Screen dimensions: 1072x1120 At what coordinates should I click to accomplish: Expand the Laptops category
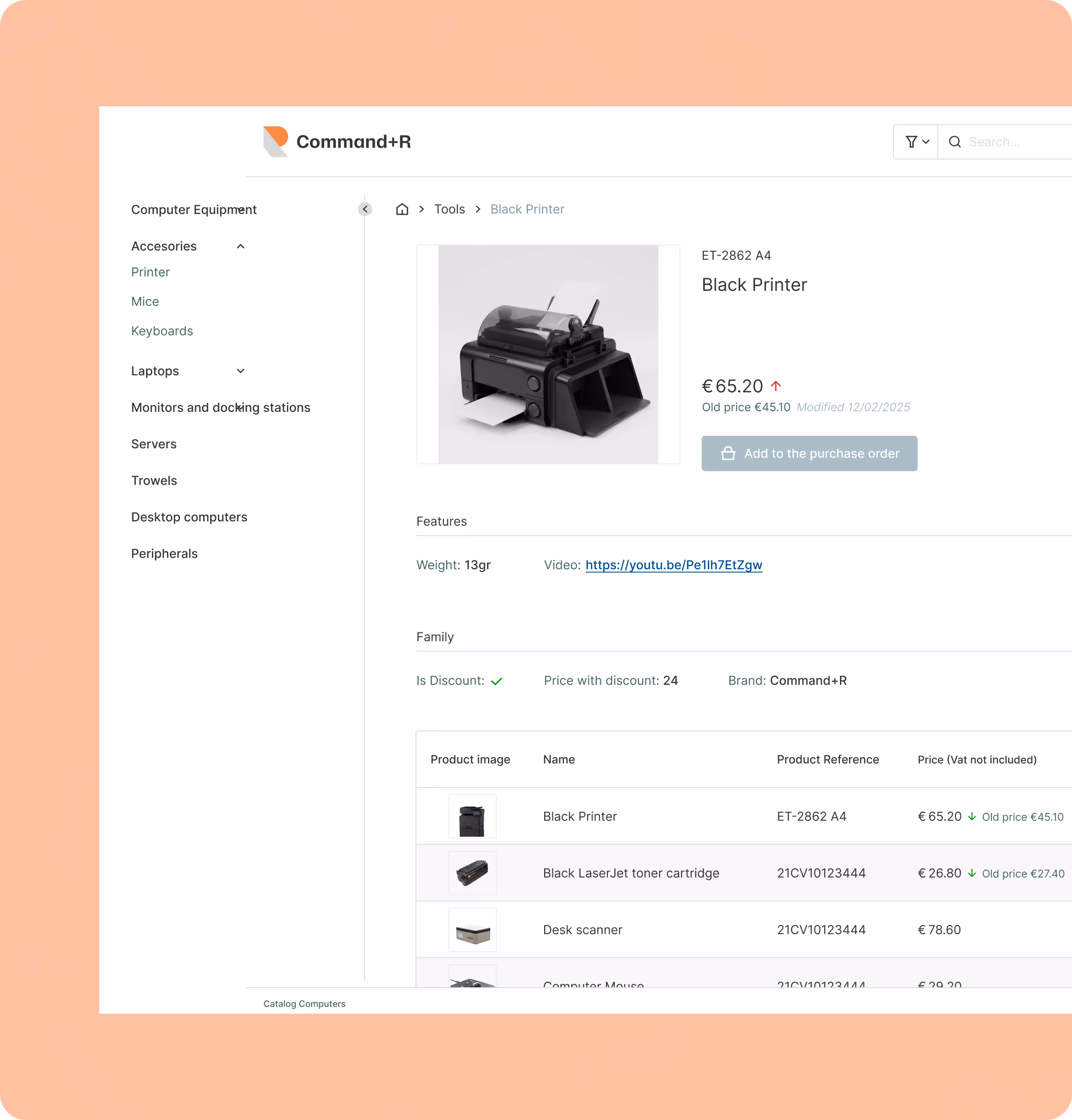coord(241,371)
